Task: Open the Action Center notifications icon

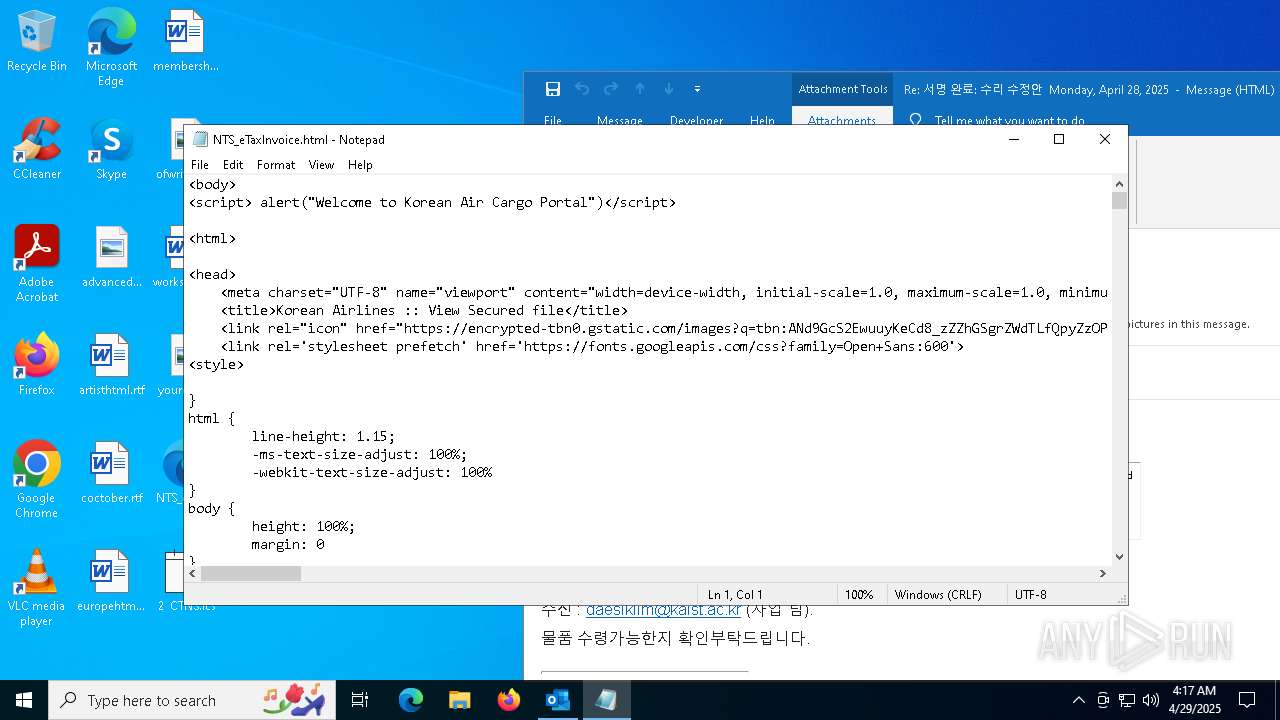Action: pyautogui.click(x=1247, y=700)
